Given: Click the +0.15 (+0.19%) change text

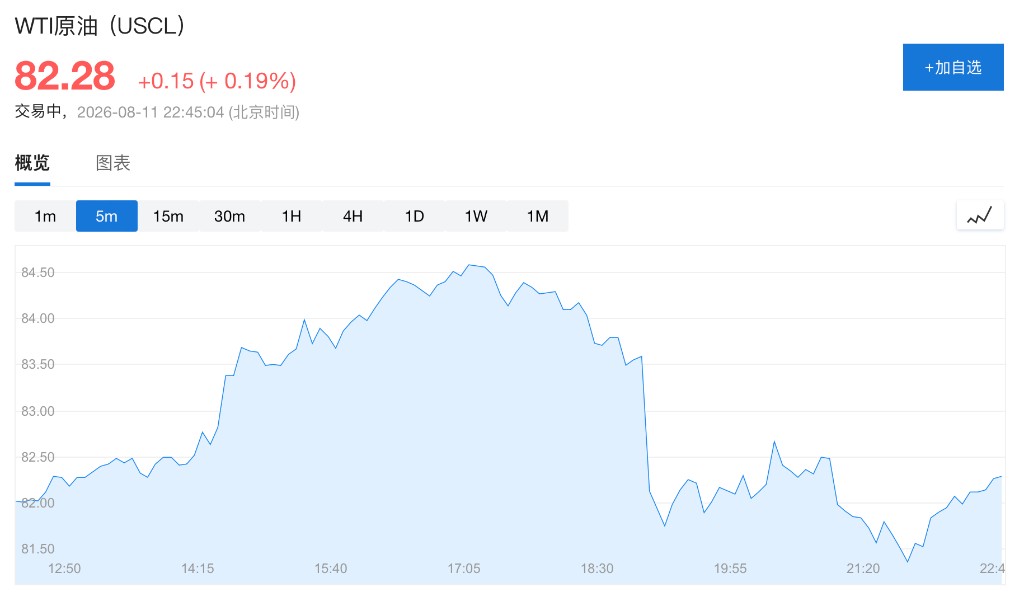Looking at the screenshot, I should click(217, 81).
